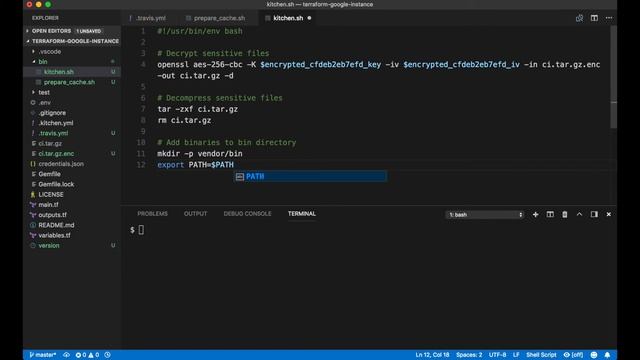Split the terminal panel
Image resolution: width=640 pixels, height=360 pixels.
point(550,214)
